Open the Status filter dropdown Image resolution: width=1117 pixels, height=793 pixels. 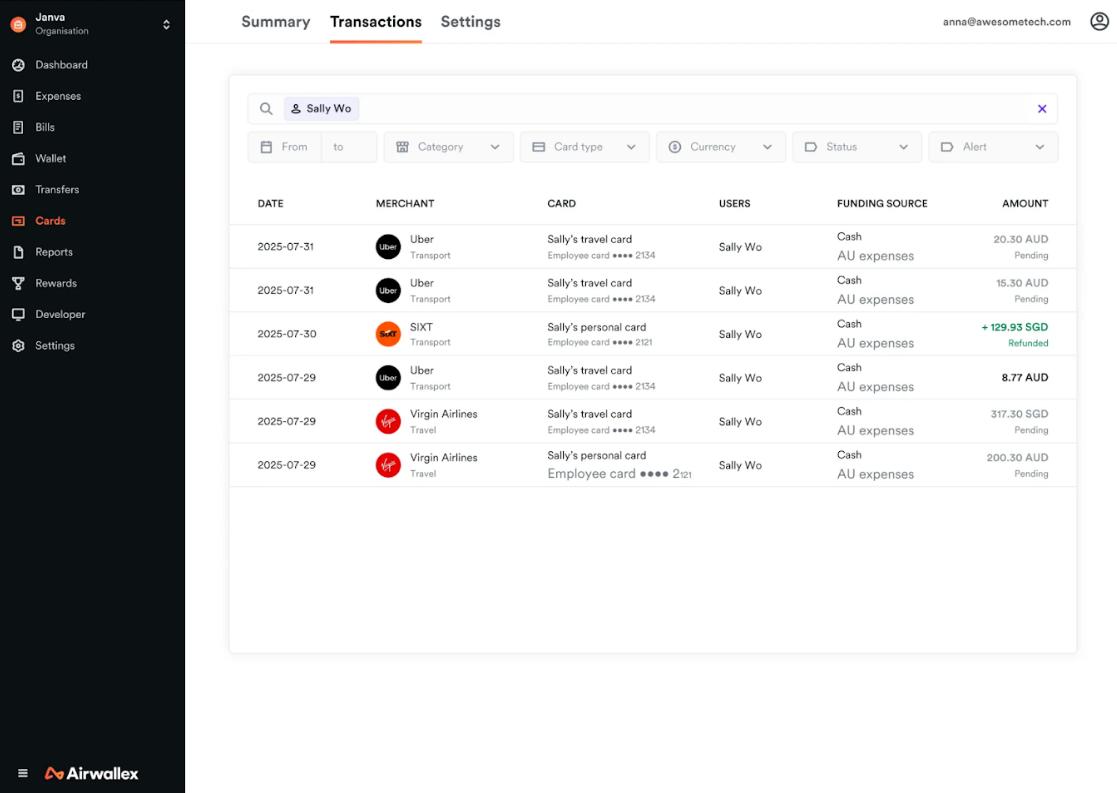pyautogui.click(x=856, y=147)
